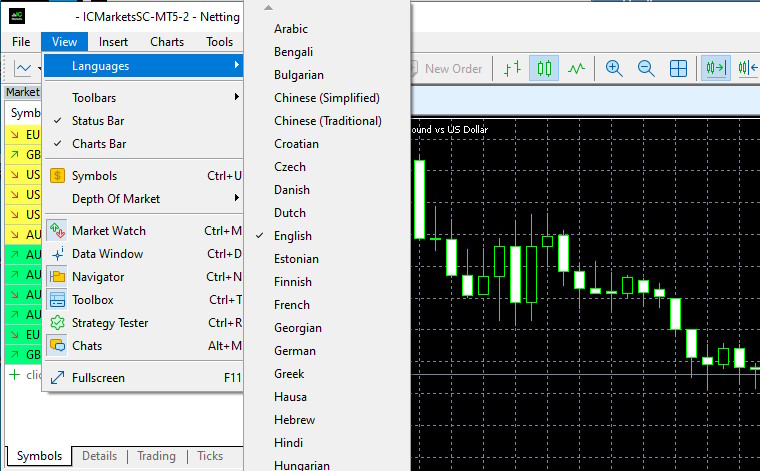The image size is (760, 471).
Task: Click the zoom in magnifier icon
Action: tap(614, 68)
